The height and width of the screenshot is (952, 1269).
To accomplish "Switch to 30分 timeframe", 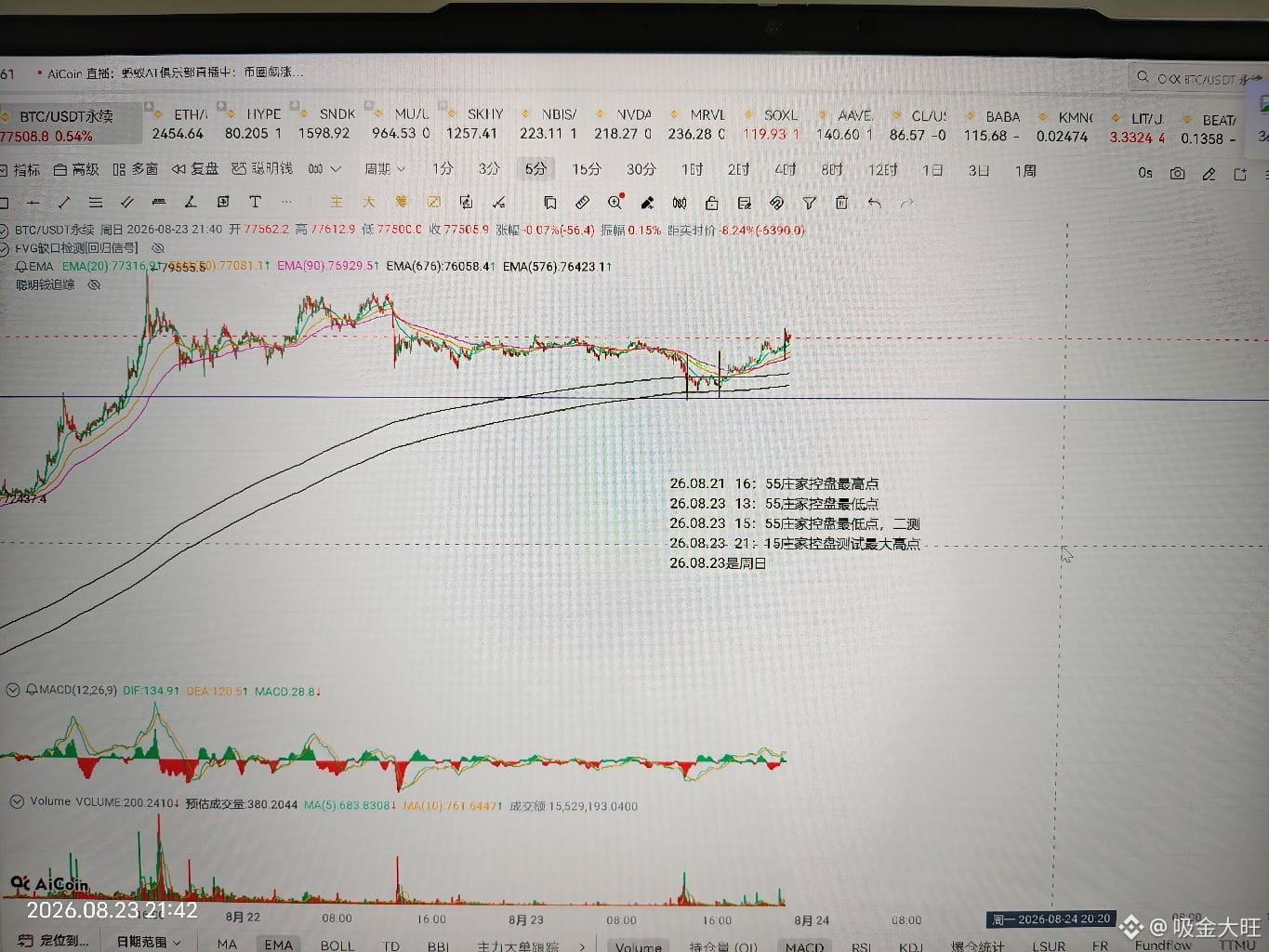I will point(641,169).
